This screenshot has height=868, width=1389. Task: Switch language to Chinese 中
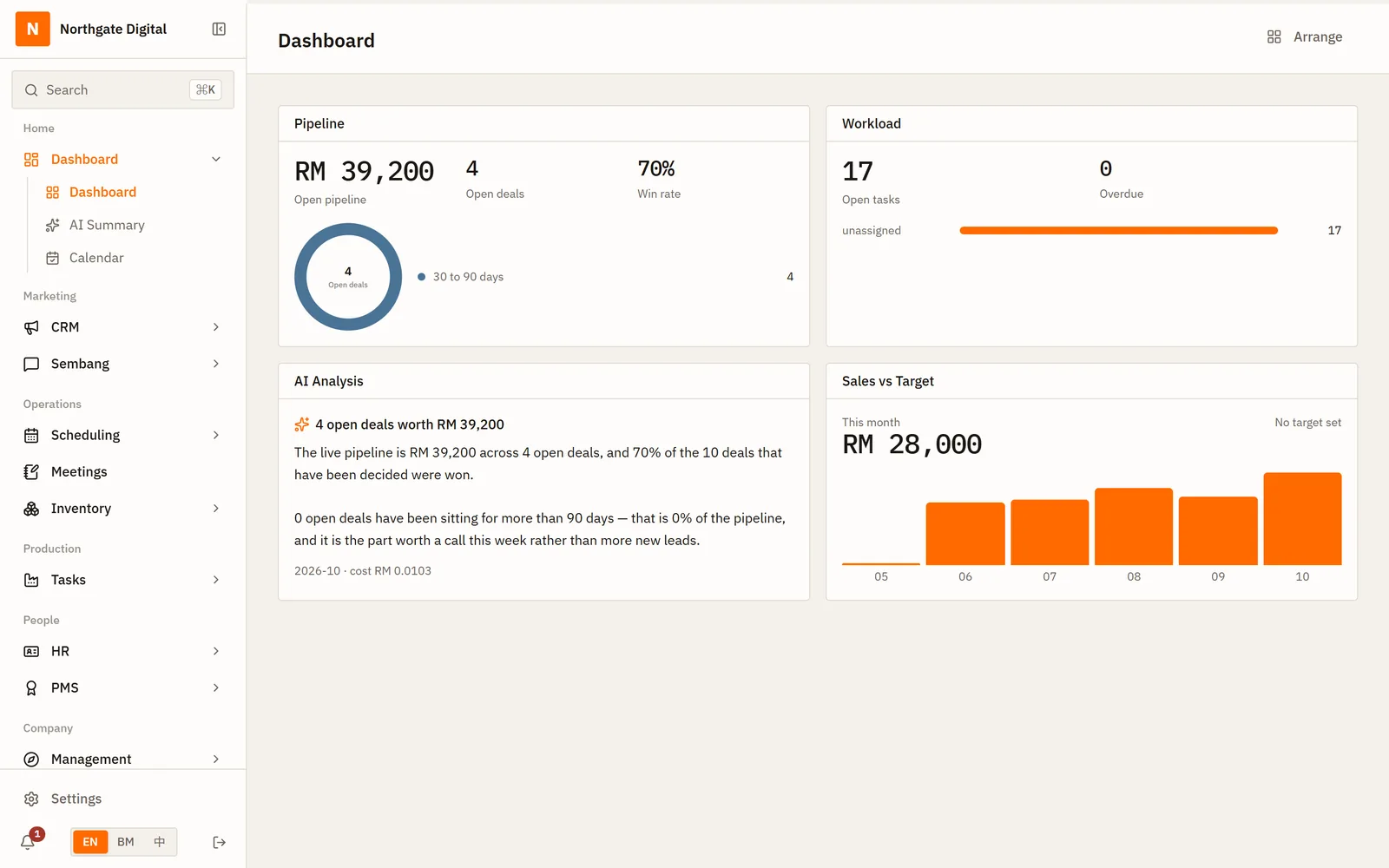(x=159, y=842)
